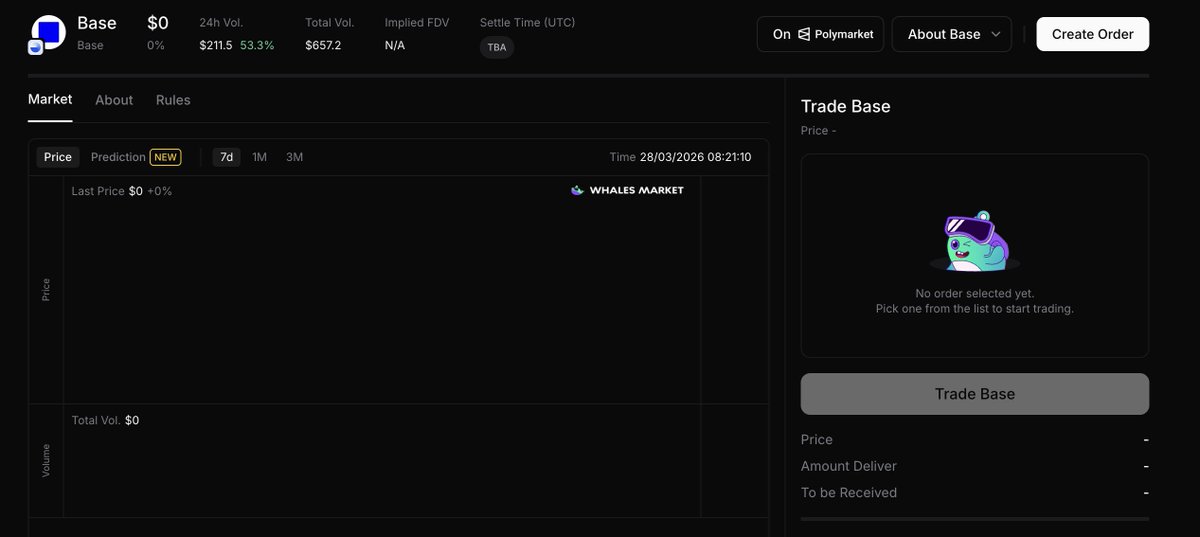This screenshot has width=1200, height=537.
Task: Click the disabled Trade Base button
Action: point(975,394)
